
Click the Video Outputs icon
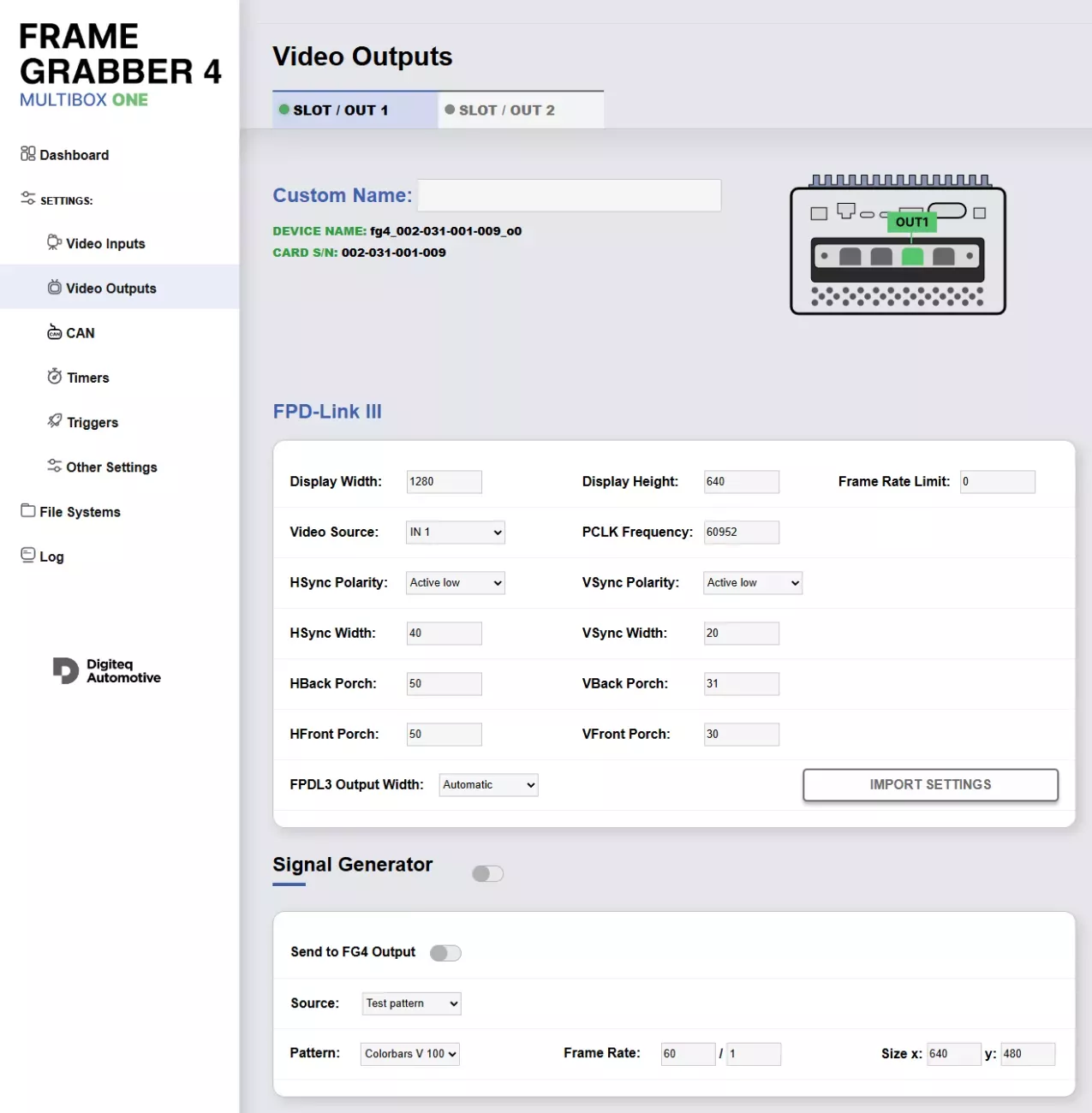click(54, 288)
